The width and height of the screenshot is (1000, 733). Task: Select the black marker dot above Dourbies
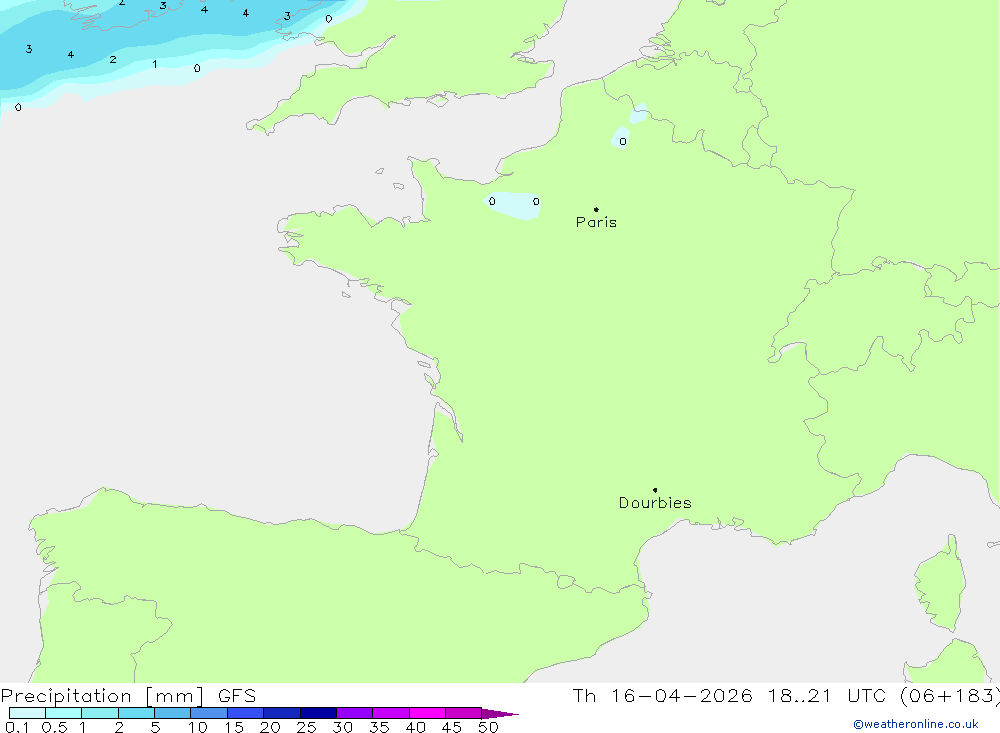click(x=655, y=490)
